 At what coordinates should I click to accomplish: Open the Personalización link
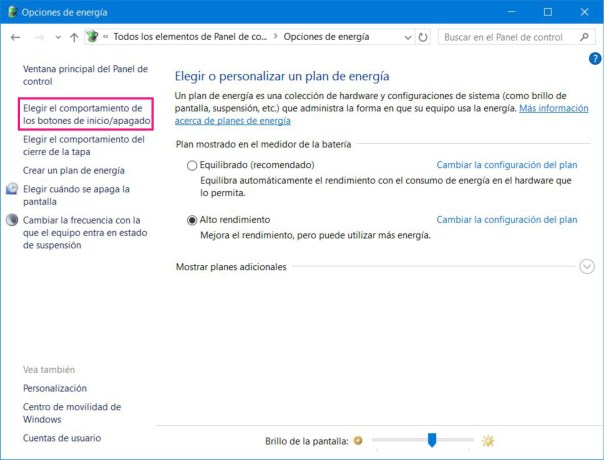[55, 388]
